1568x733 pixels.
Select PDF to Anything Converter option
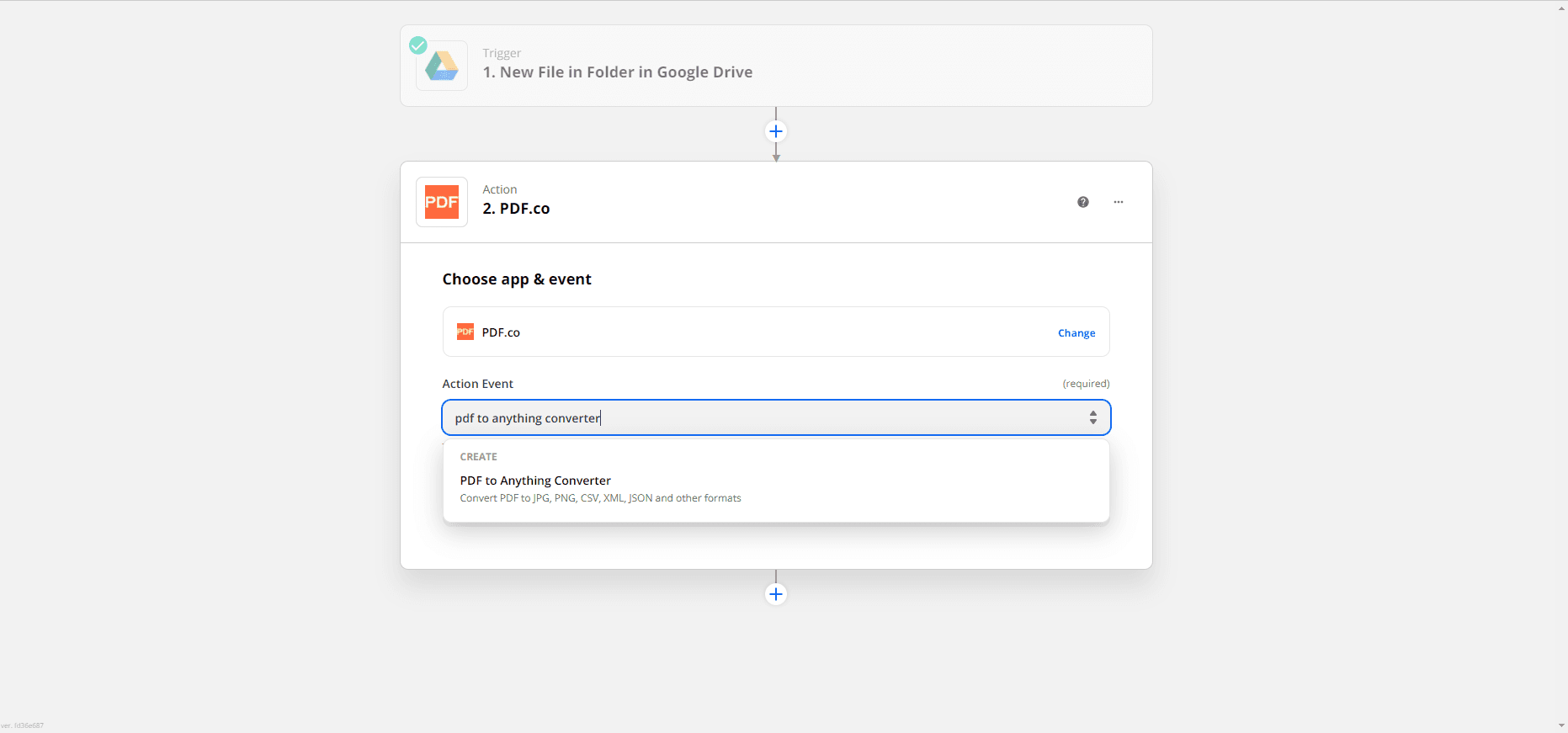coord(535,481)
